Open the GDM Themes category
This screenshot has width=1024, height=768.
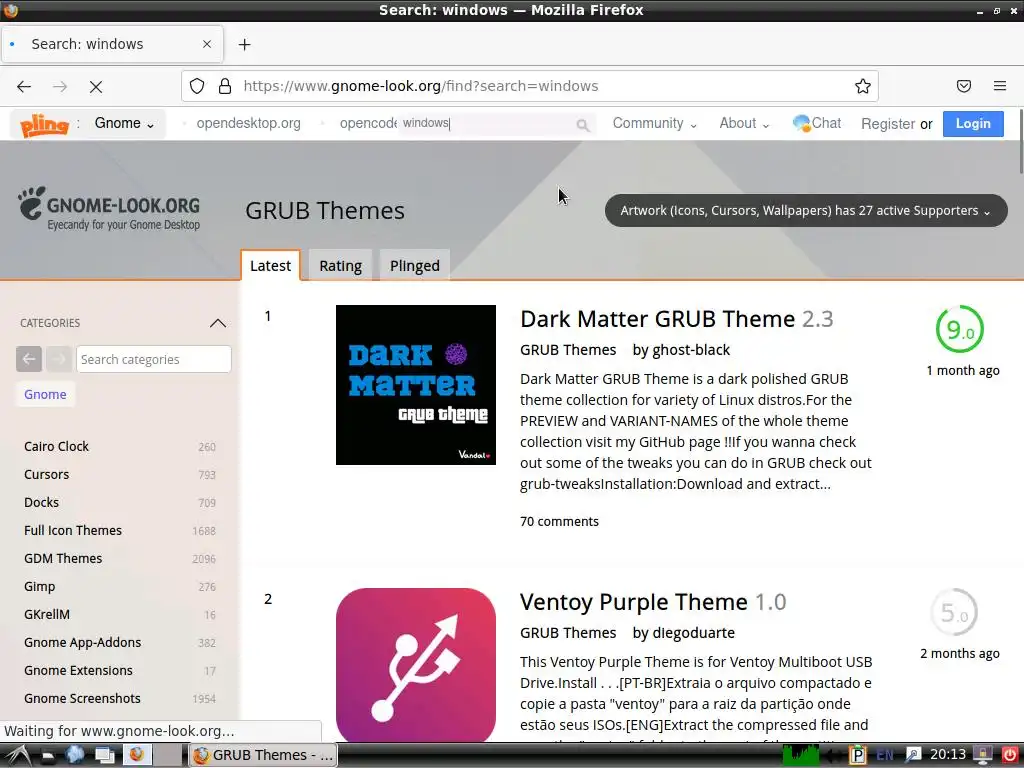pyautogui.click(x=63, y=558)
